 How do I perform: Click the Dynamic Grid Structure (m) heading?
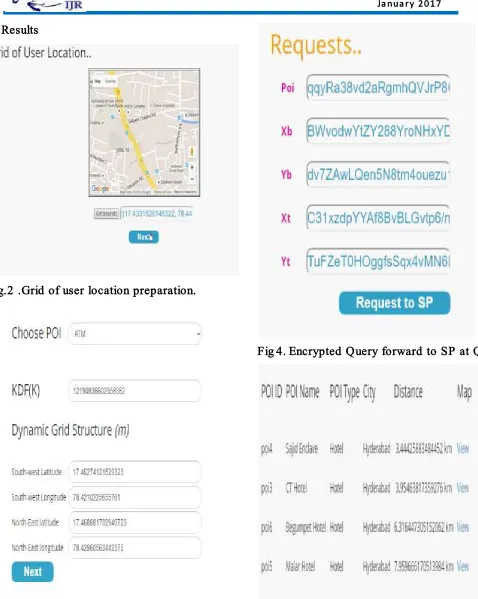click(70, 430)
